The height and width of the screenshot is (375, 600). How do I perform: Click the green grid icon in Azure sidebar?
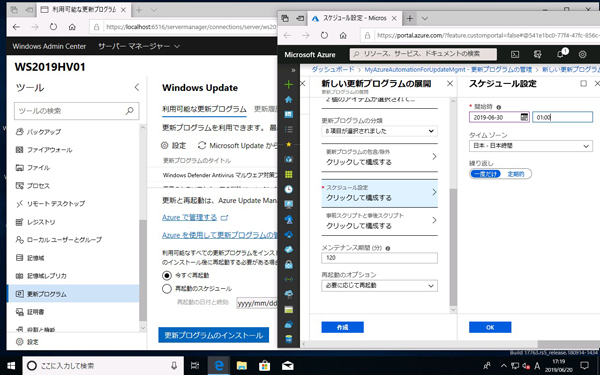tap(289, 174)
